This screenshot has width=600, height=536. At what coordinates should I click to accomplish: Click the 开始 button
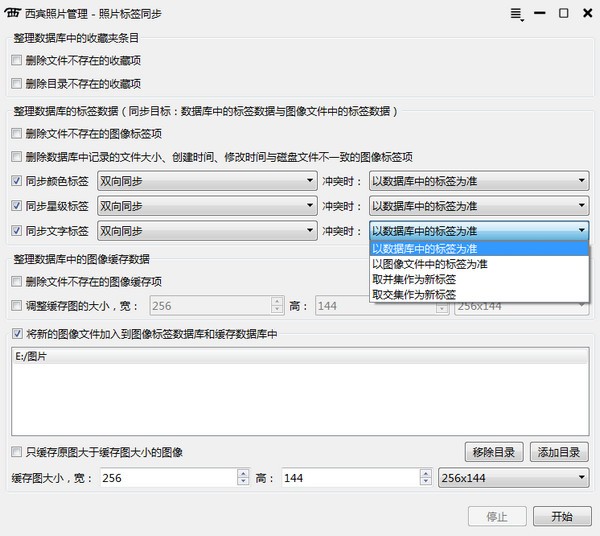click(561, 517)
